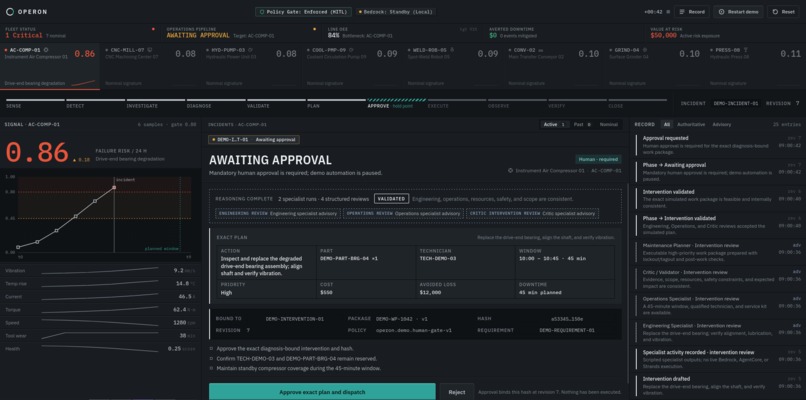Select the All filter in Record panel
This screenshot has height=400, width=806.
pos(667,124)
